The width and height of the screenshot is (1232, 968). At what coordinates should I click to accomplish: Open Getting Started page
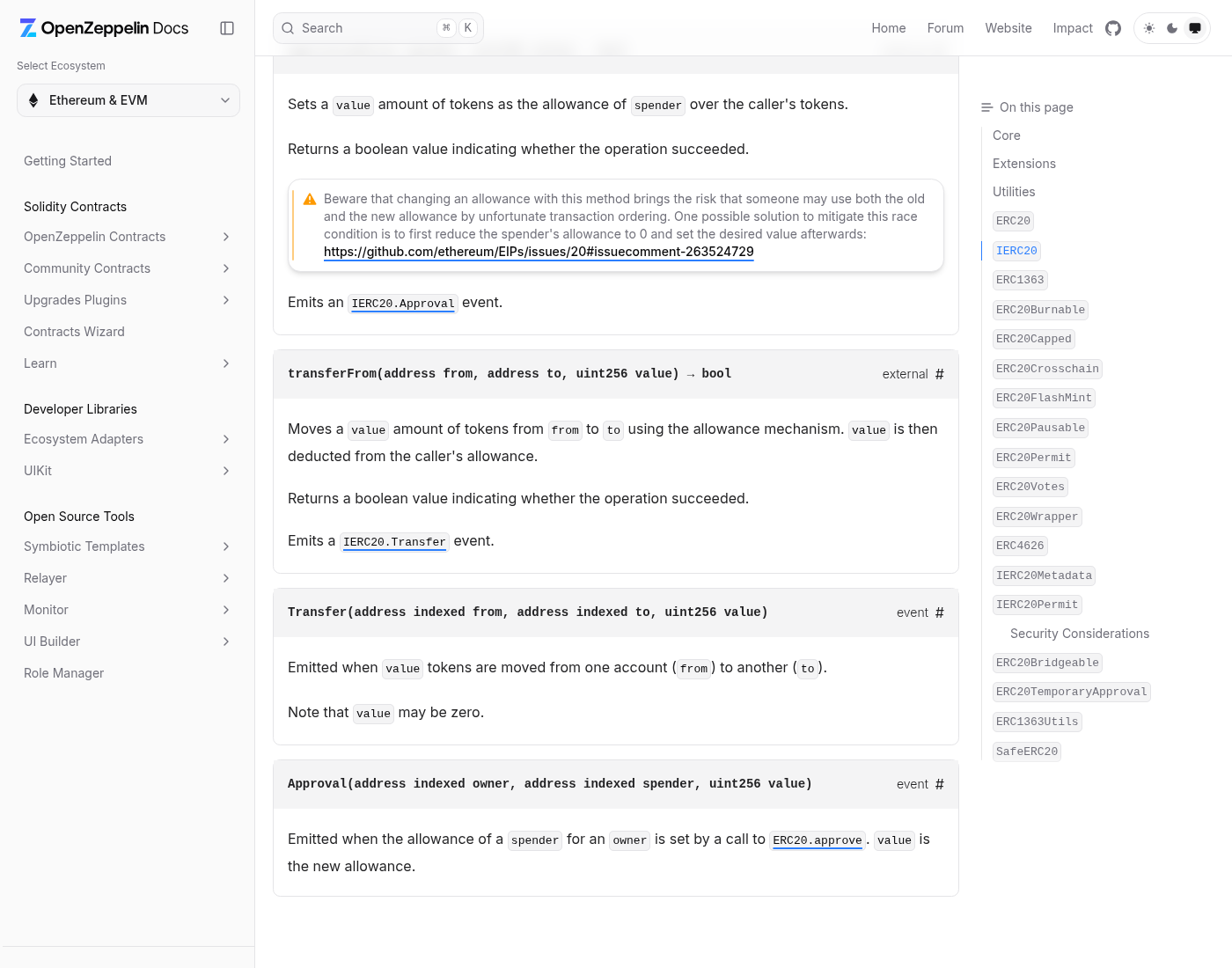[68, 161]
